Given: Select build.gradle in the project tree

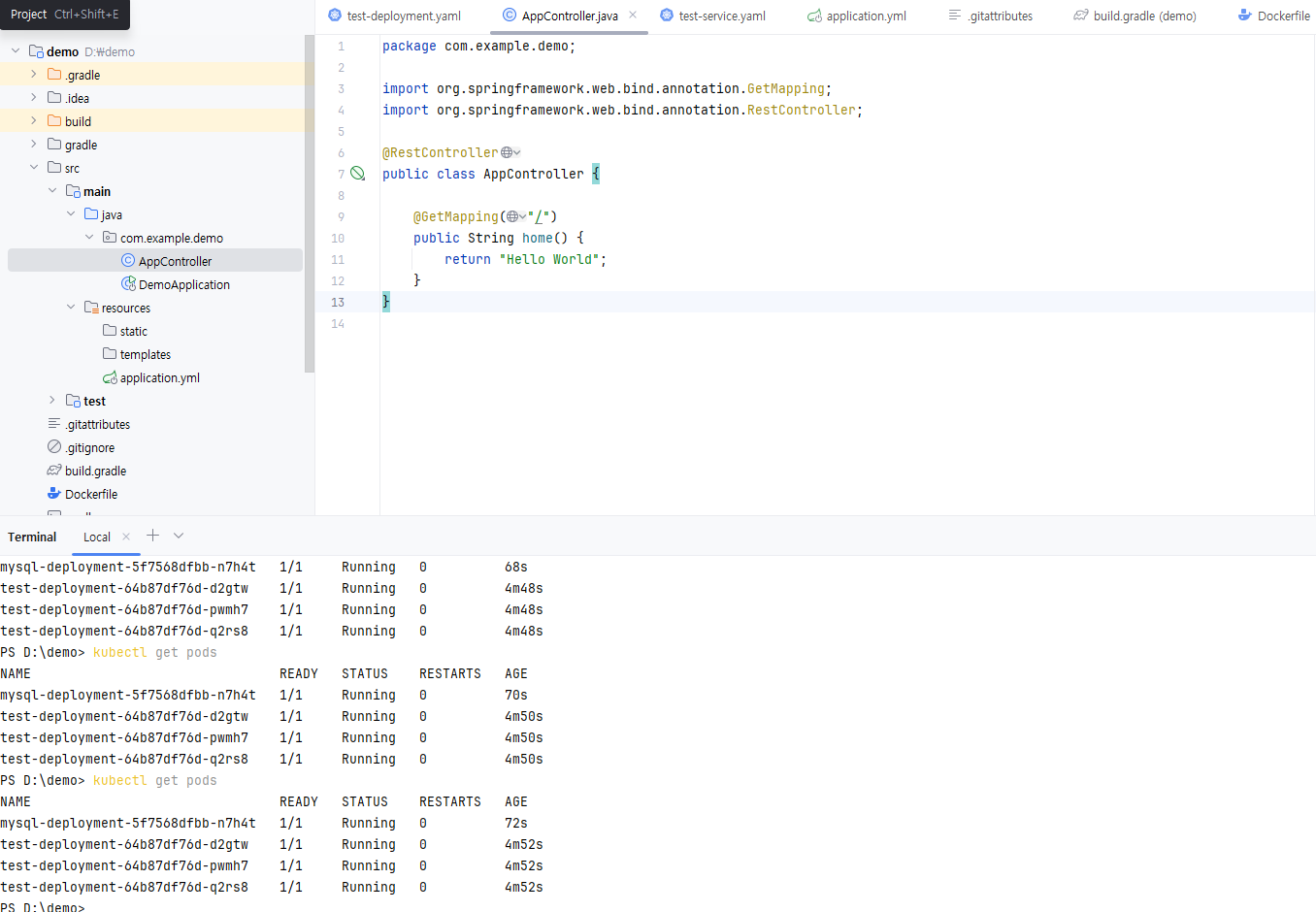Looking at the screenshot, I should click(x=95, y=471).
